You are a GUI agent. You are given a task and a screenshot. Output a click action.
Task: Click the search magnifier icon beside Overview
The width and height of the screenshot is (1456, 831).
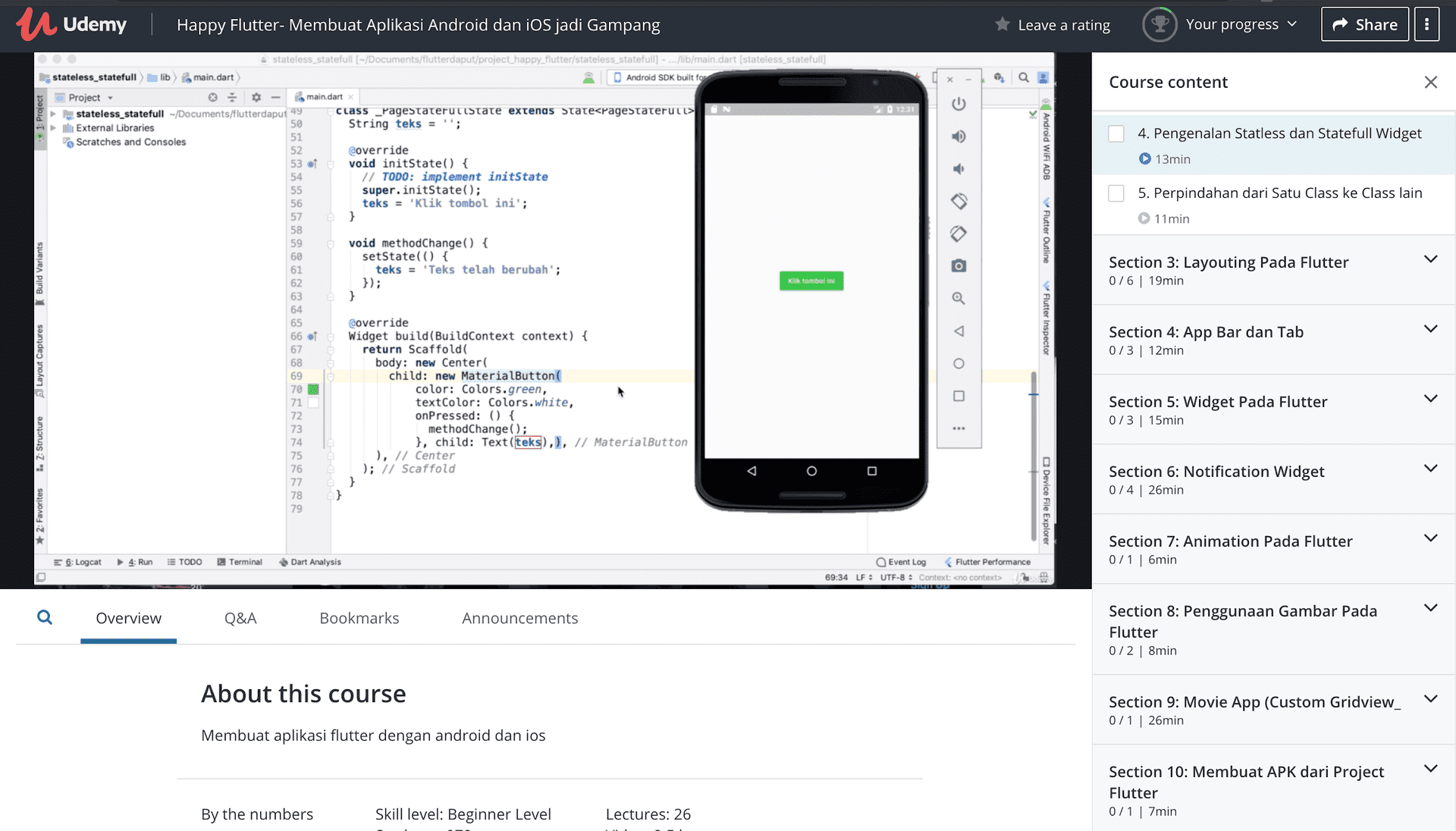[45, 617]
